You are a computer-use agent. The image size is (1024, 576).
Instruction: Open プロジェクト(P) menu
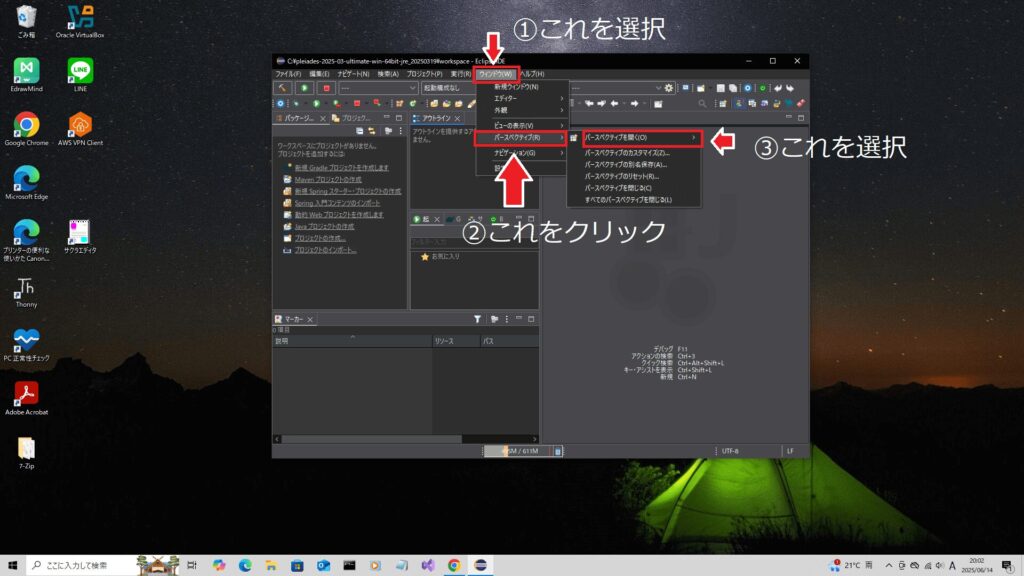coord(424,74)
